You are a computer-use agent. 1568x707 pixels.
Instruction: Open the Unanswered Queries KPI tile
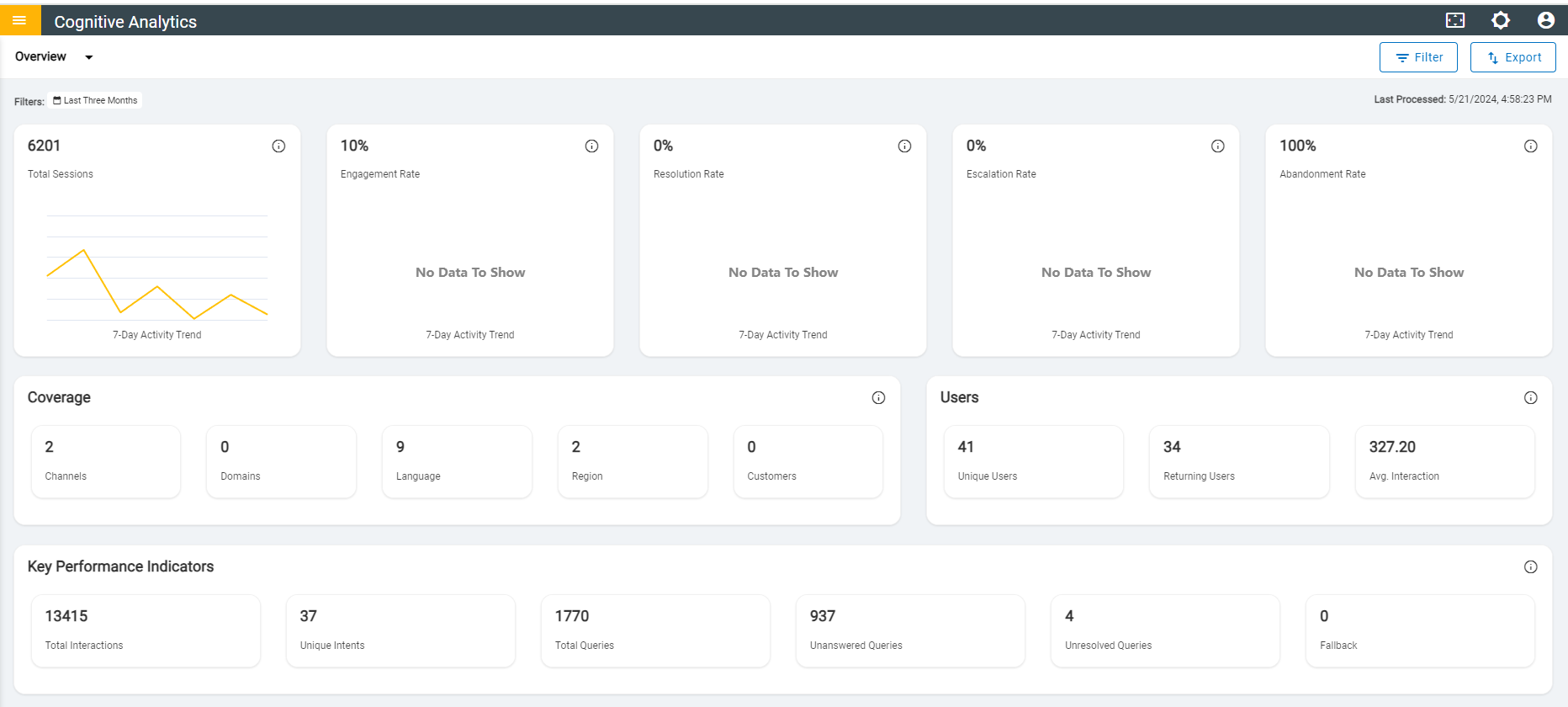[910, 630]
